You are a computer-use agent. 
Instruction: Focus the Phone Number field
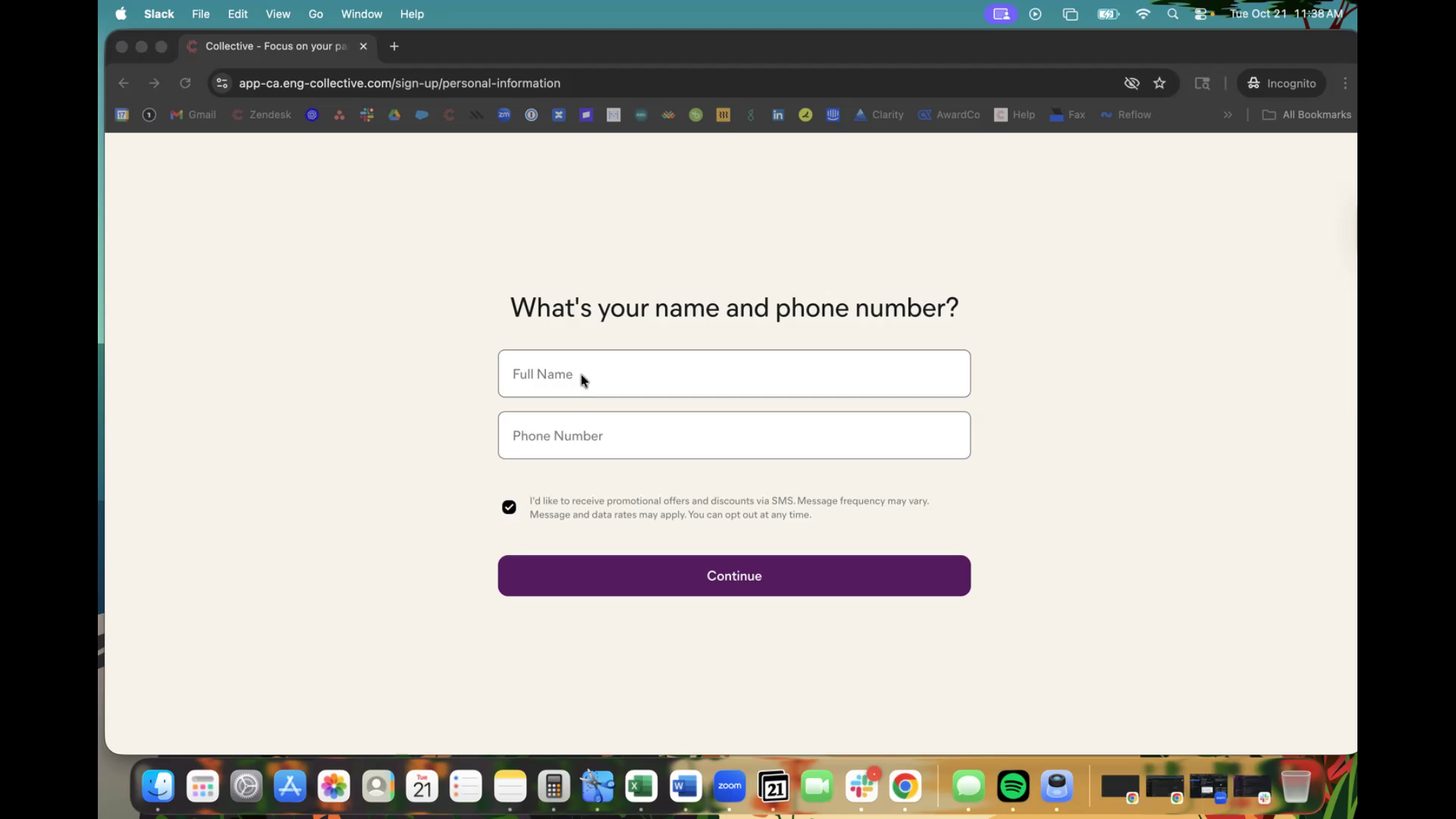click(733, 435)
